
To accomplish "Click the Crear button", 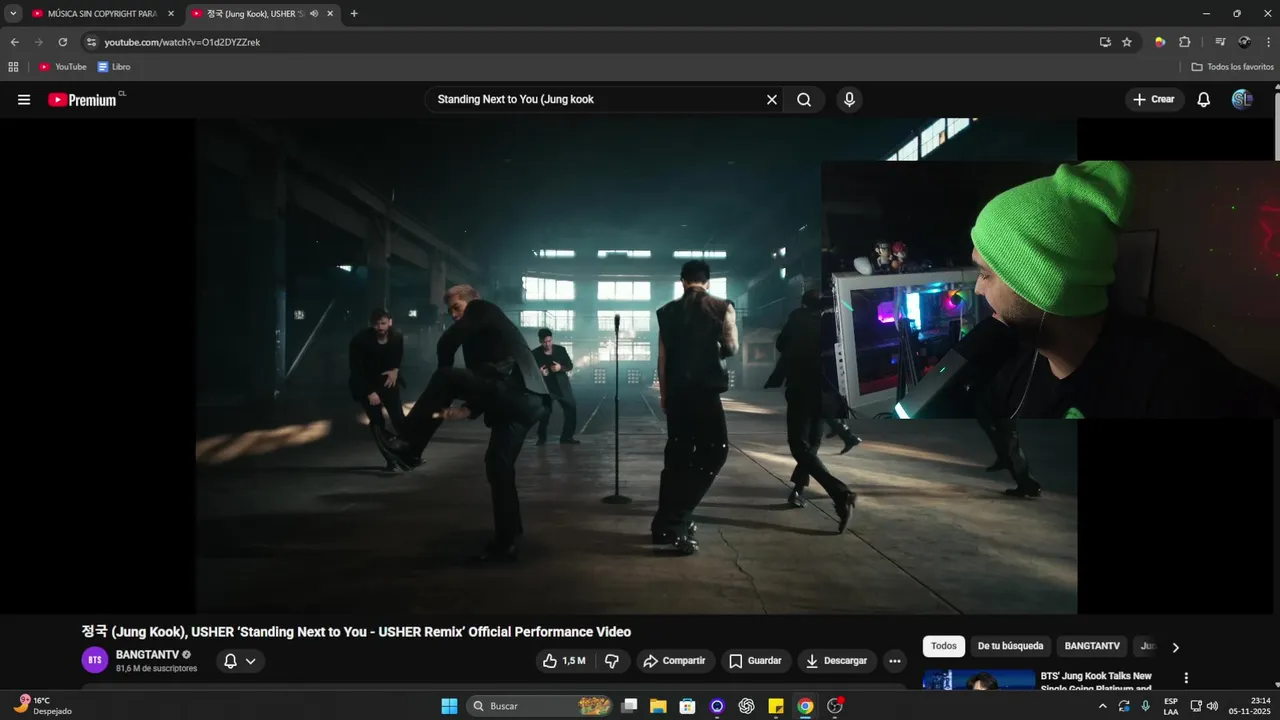I will click(x=1154, y=100).
